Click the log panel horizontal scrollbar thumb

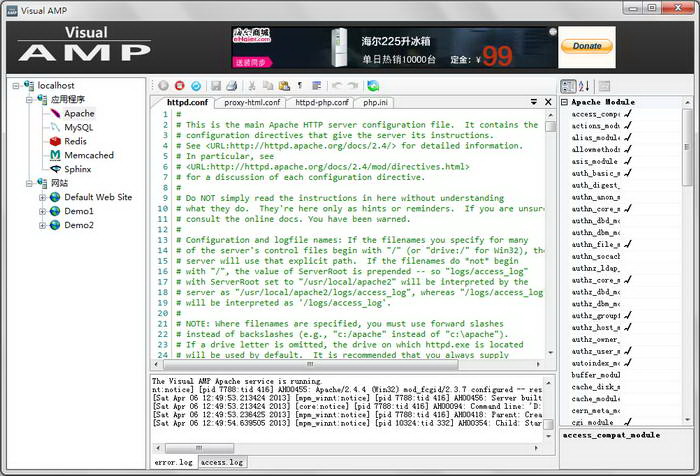tap(199, 447)
